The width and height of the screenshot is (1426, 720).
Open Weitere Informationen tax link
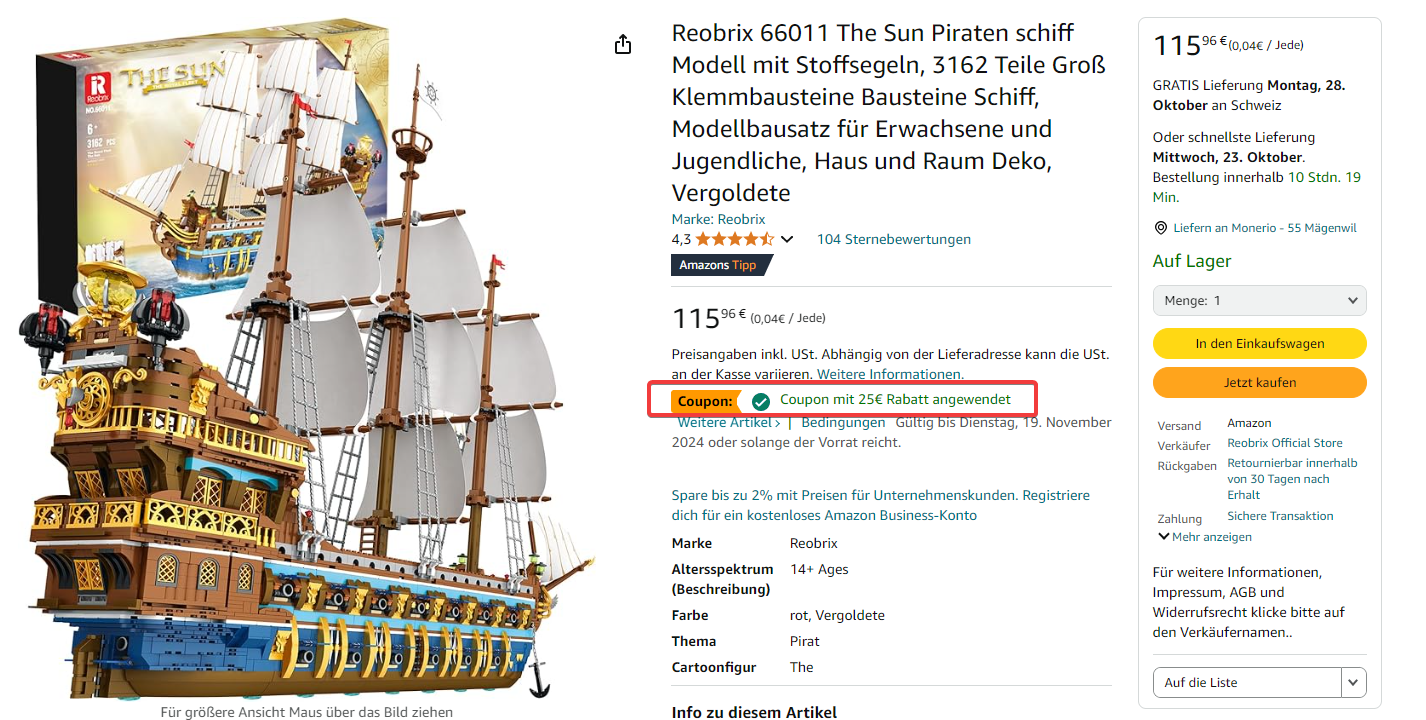pyautogui.click(x=889, y=374)
